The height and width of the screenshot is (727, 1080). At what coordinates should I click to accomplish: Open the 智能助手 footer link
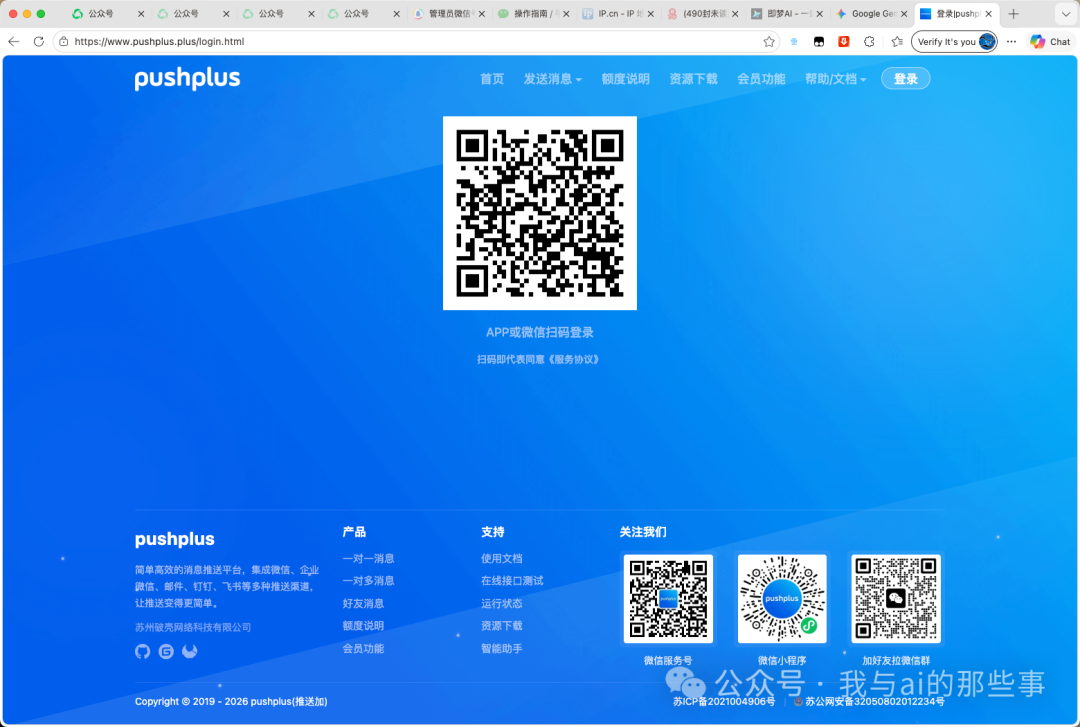(501, 648)
